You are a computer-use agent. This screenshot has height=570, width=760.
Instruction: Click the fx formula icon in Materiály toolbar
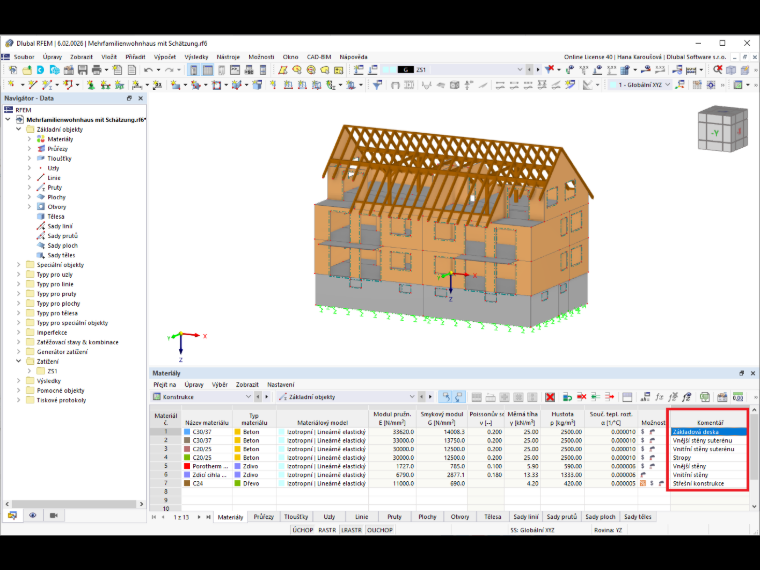coord(659,397)
